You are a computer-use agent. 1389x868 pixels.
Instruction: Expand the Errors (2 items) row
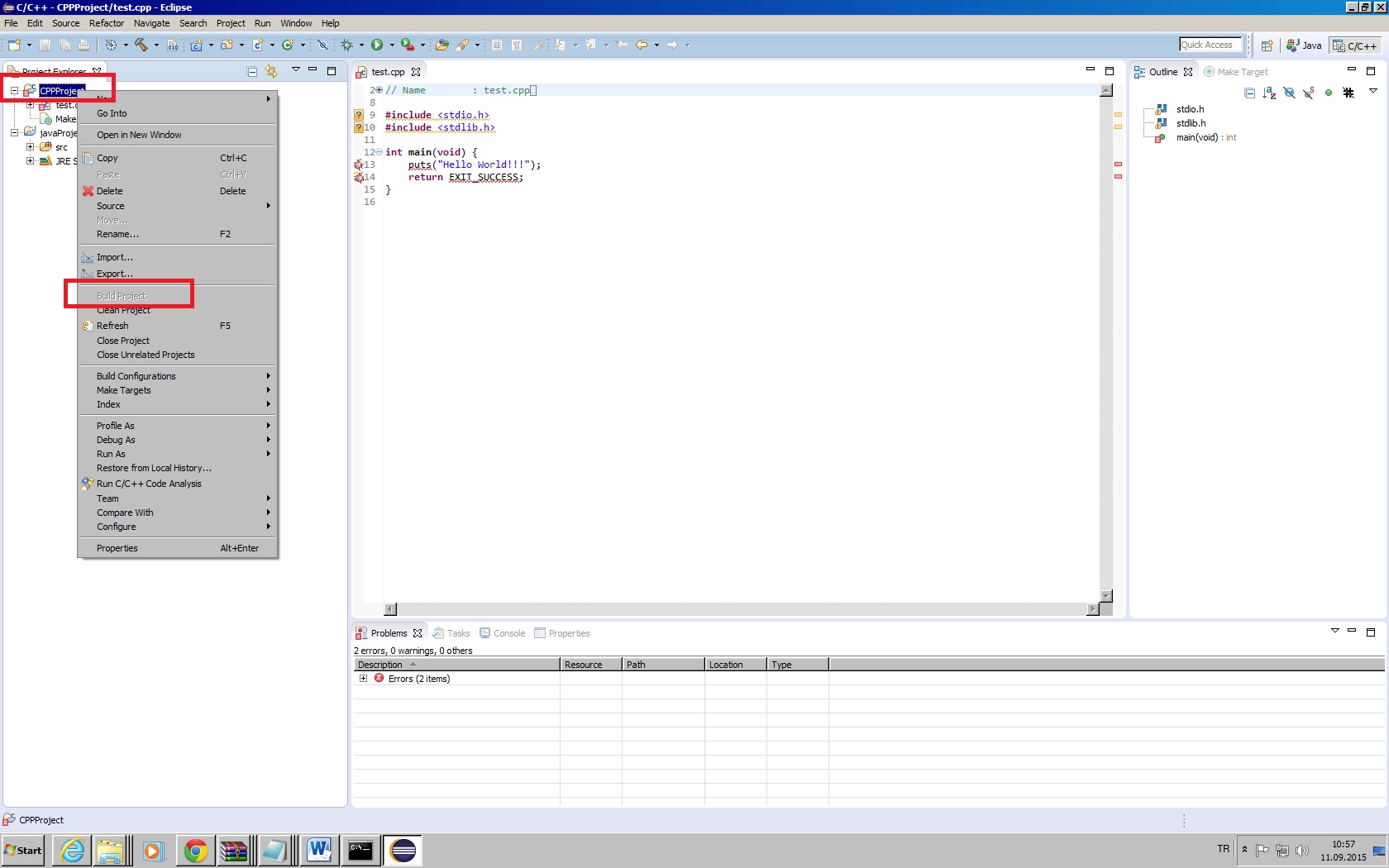[x=363, y=678]
